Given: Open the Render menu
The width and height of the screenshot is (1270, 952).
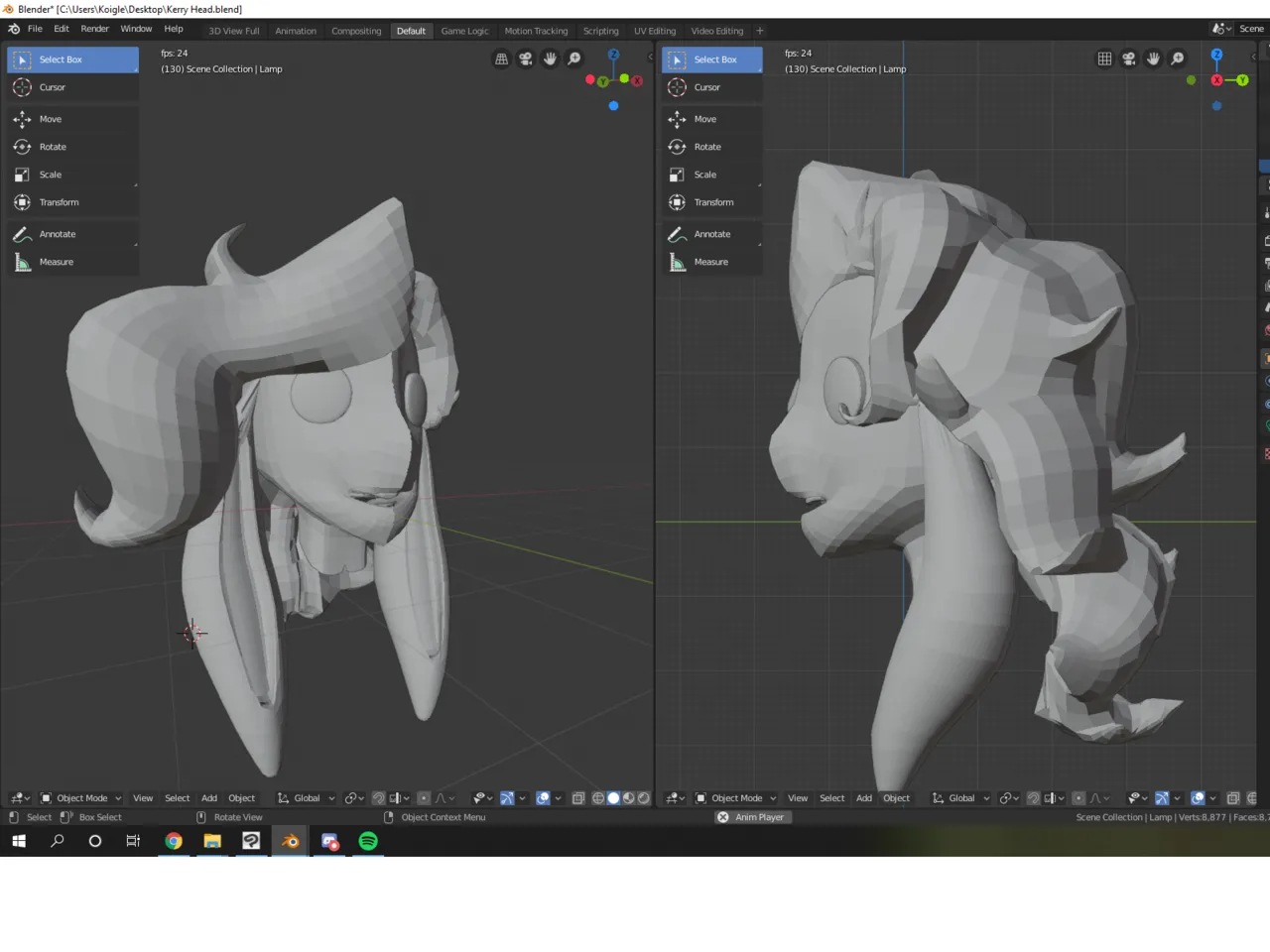Looking at the screenshot, I should pos(94,29).
